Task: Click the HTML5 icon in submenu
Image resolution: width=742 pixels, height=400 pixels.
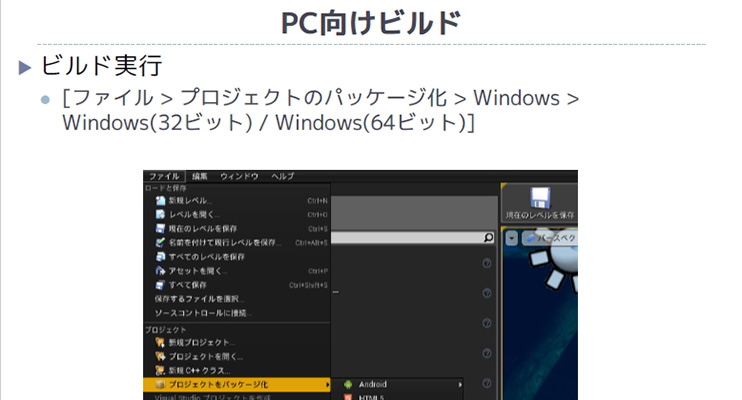Action: [x=348, y=397]
